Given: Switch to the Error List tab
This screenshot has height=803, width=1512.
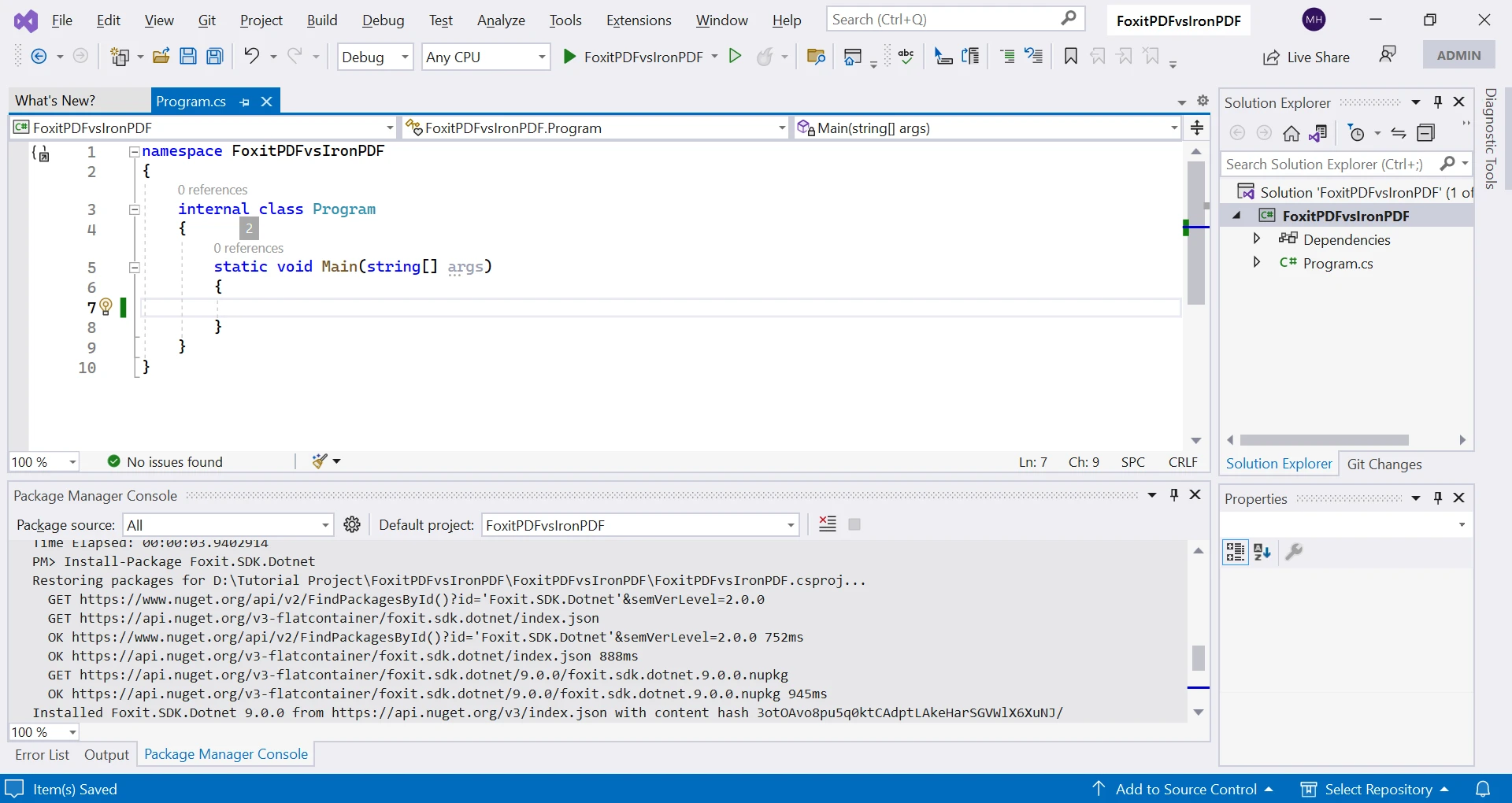Looking at the screenshot, I should (x=43, y=754).
